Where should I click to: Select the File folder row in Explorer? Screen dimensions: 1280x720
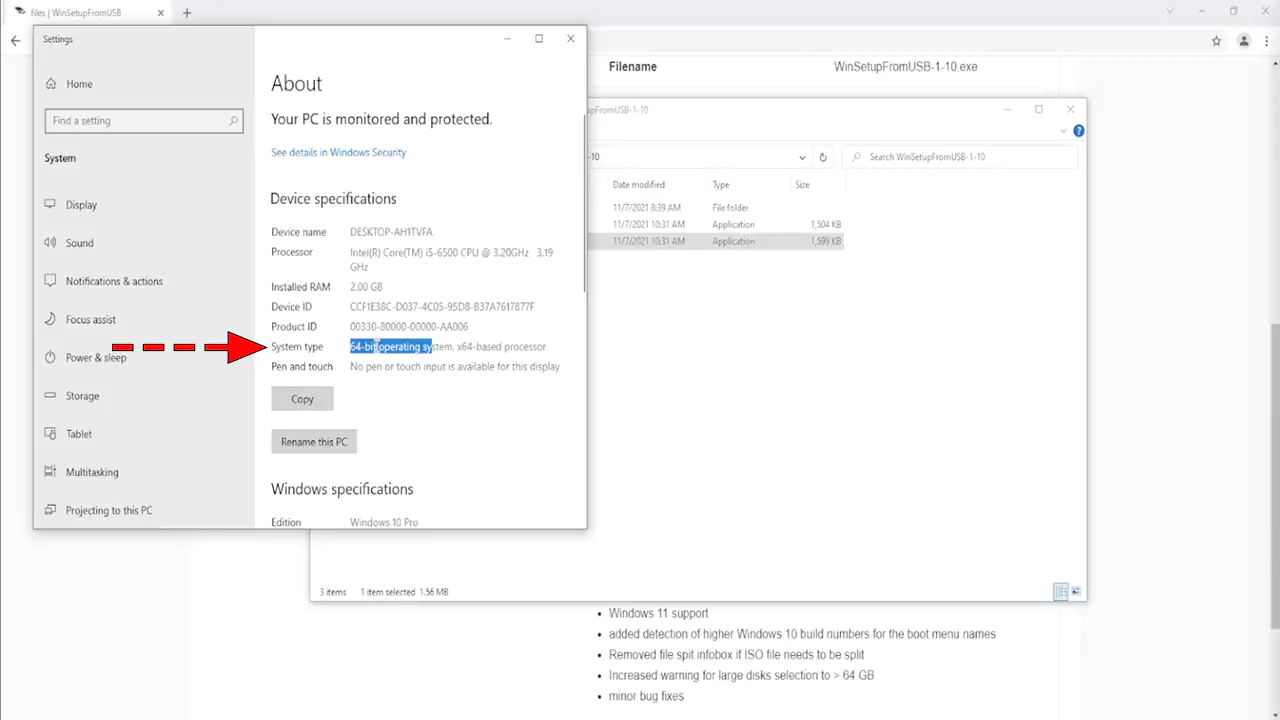(x=715, y=208)
